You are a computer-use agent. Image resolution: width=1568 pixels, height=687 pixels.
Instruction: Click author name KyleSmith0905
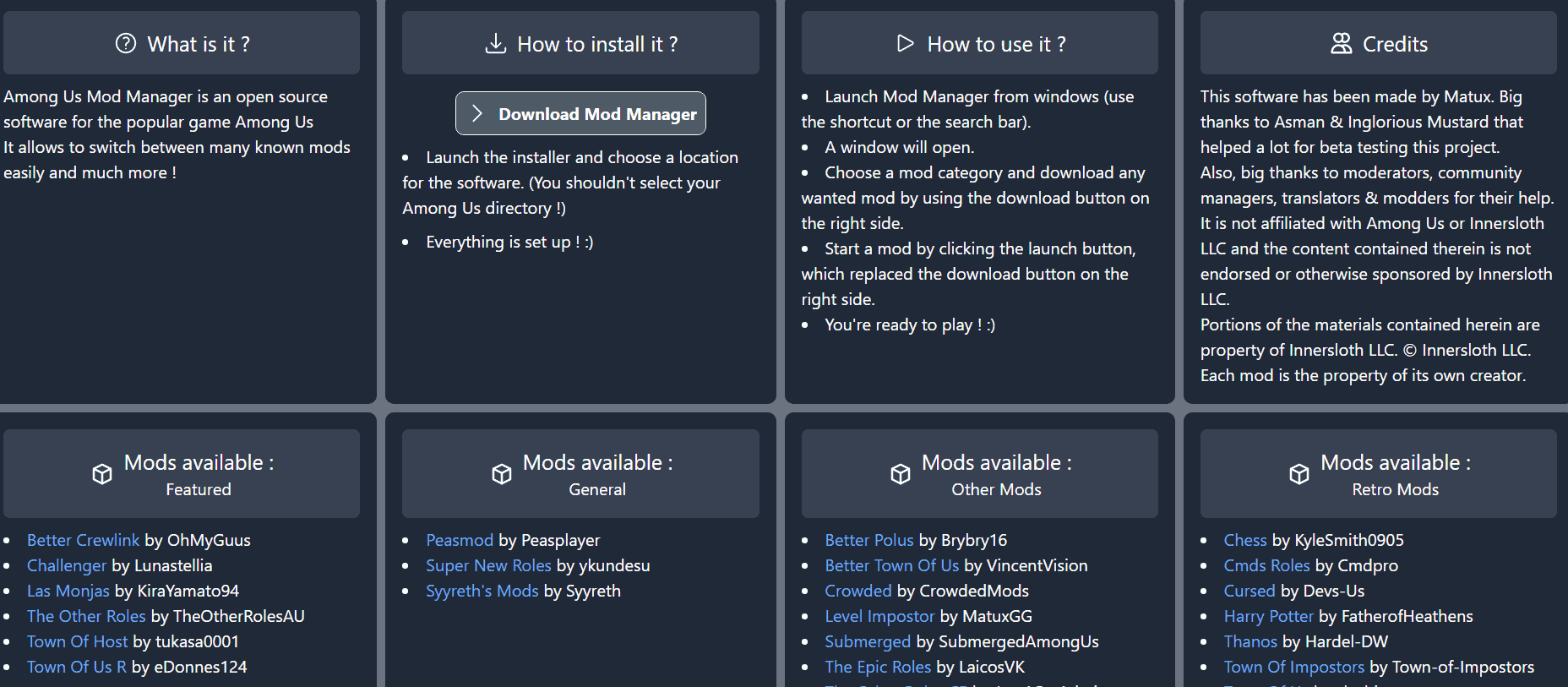click(1349, 540)
